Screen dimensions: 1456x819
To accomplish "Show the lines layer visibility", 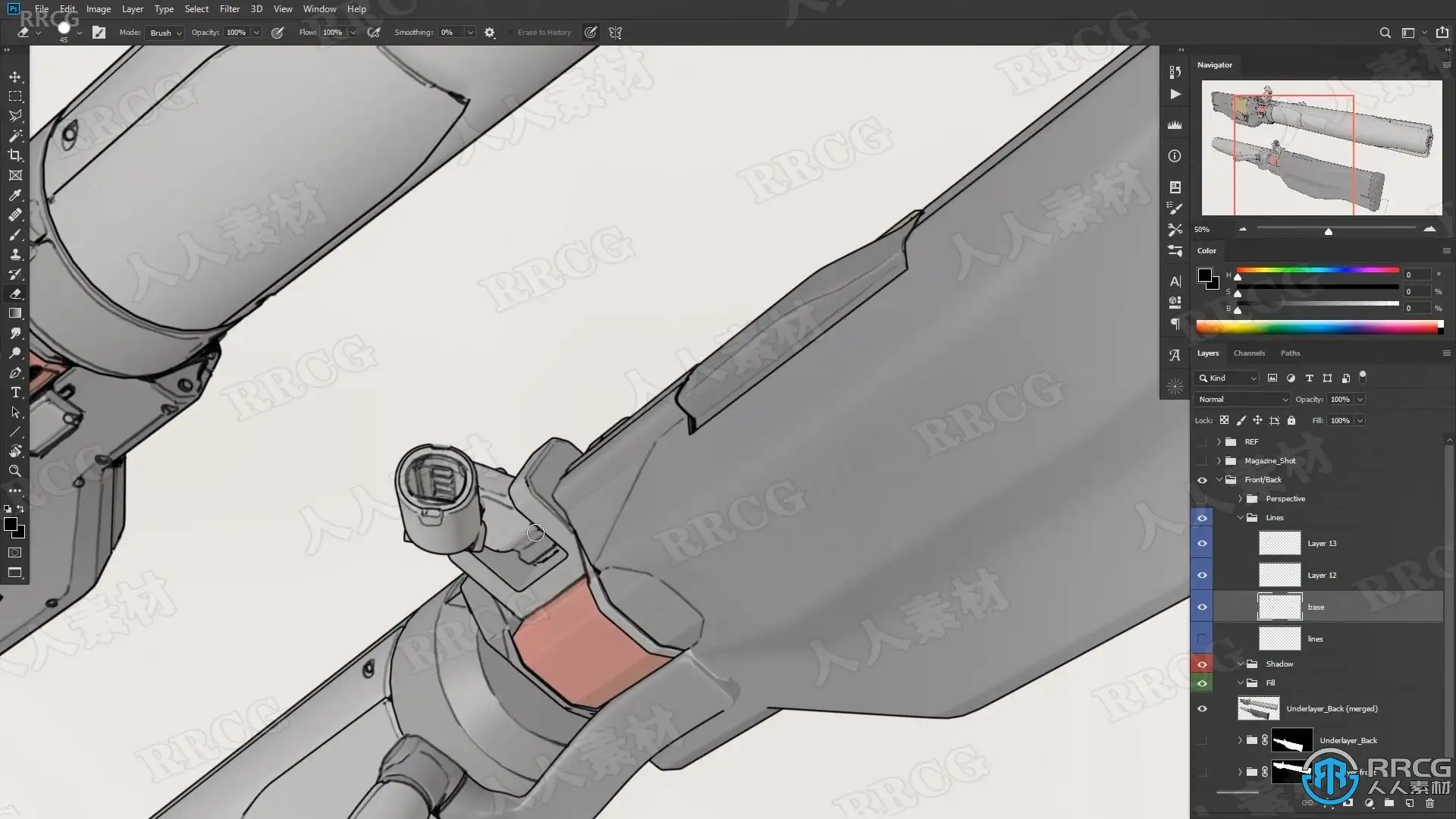I will 1202,639.
